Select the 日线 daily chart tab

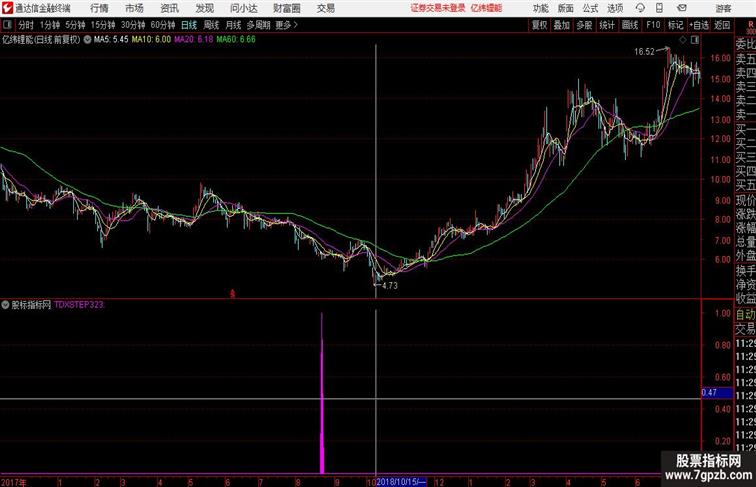189,25
